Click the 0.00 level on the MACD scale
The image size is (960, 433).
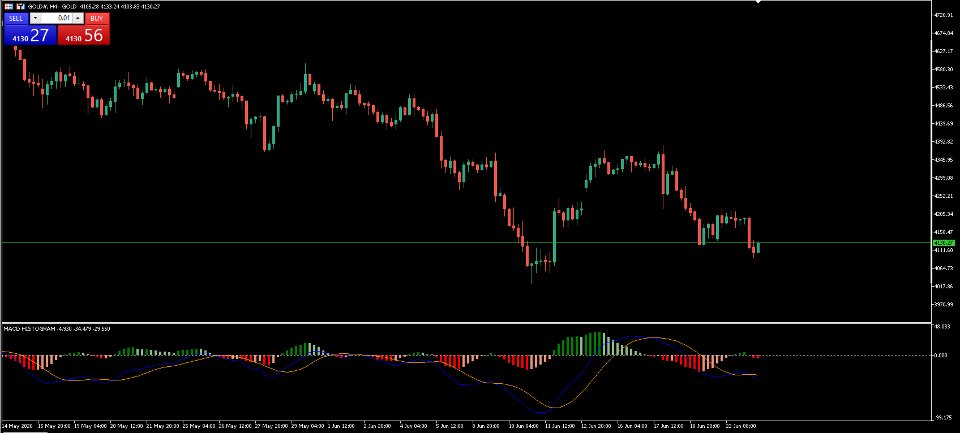[942, 355]
